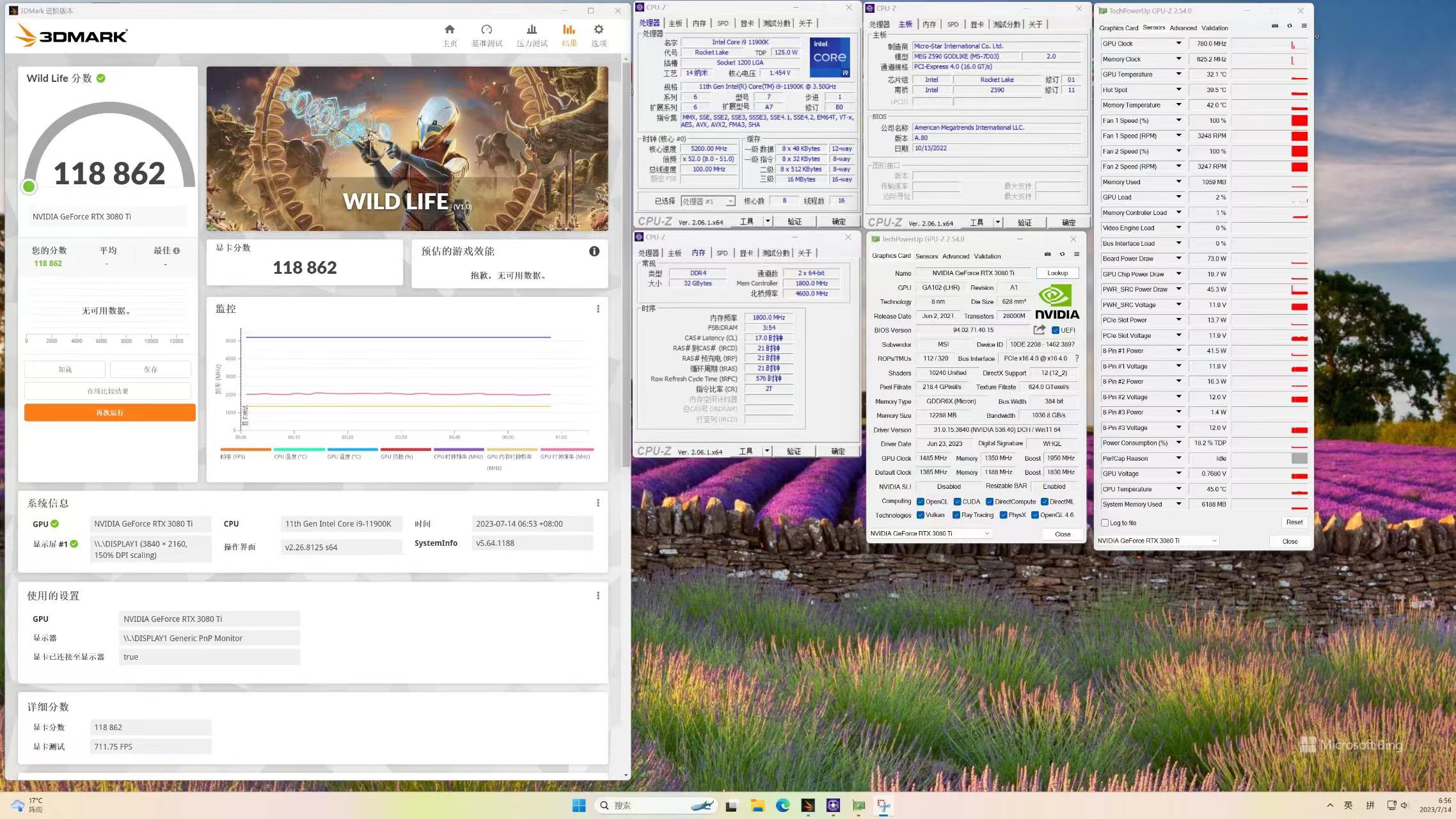Click Lookup button in GPU-Z
Image resolution: width=1456 pixels, height=819 pixels.
(x=1057, y=273)
